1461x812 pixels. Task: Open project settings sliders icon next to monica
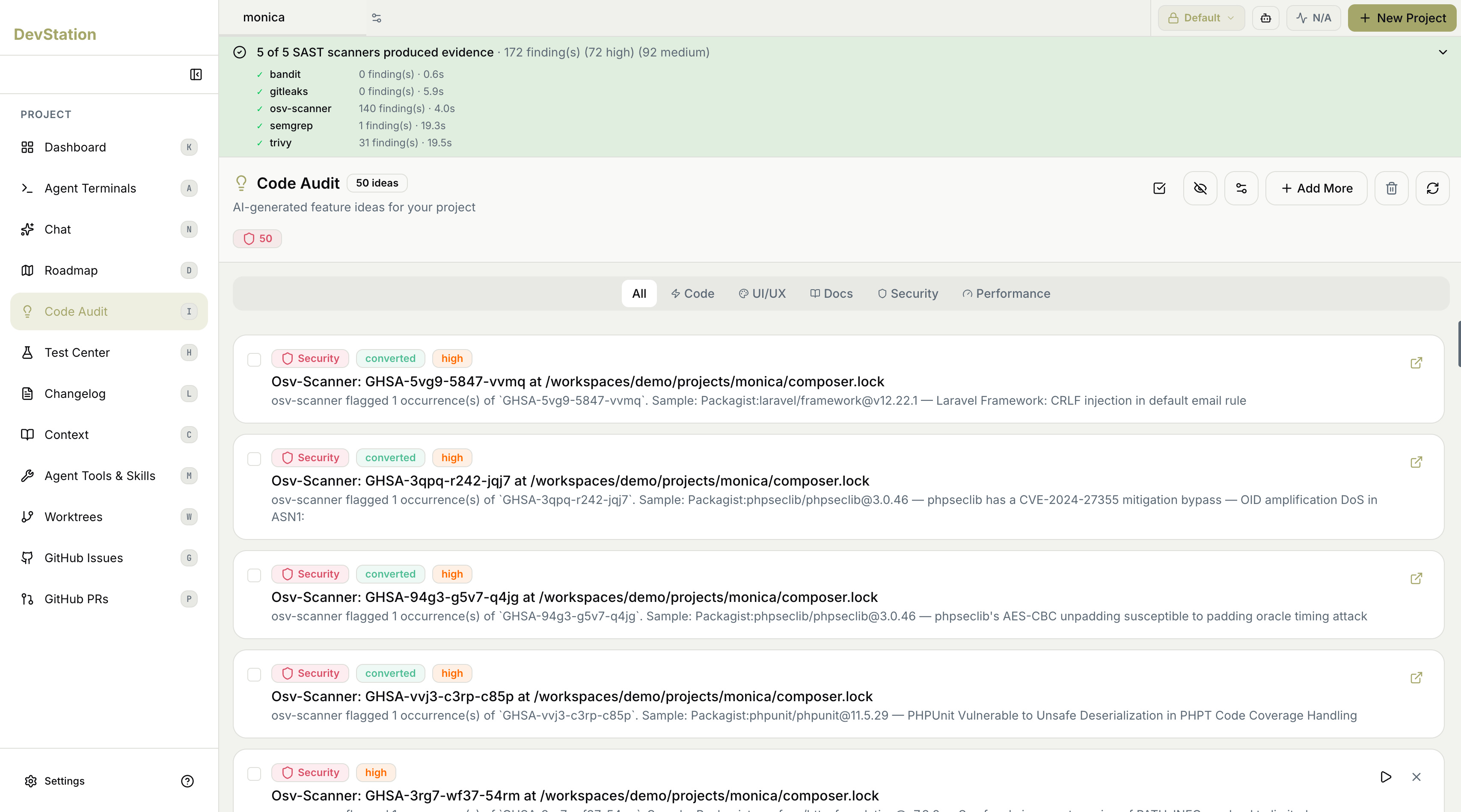tap(377, 18)
